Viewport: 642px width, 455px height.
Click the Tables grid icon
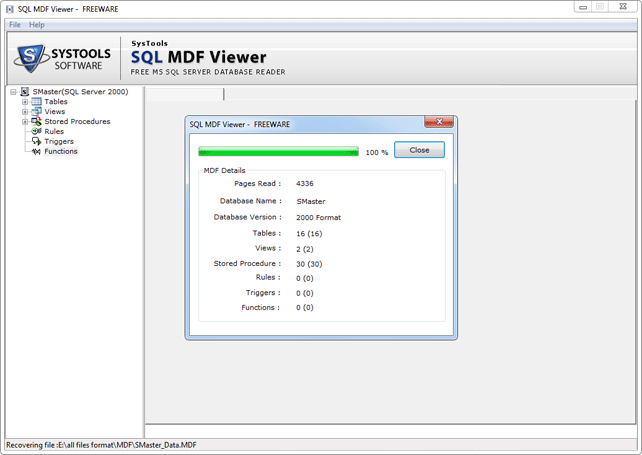point(36,102)
